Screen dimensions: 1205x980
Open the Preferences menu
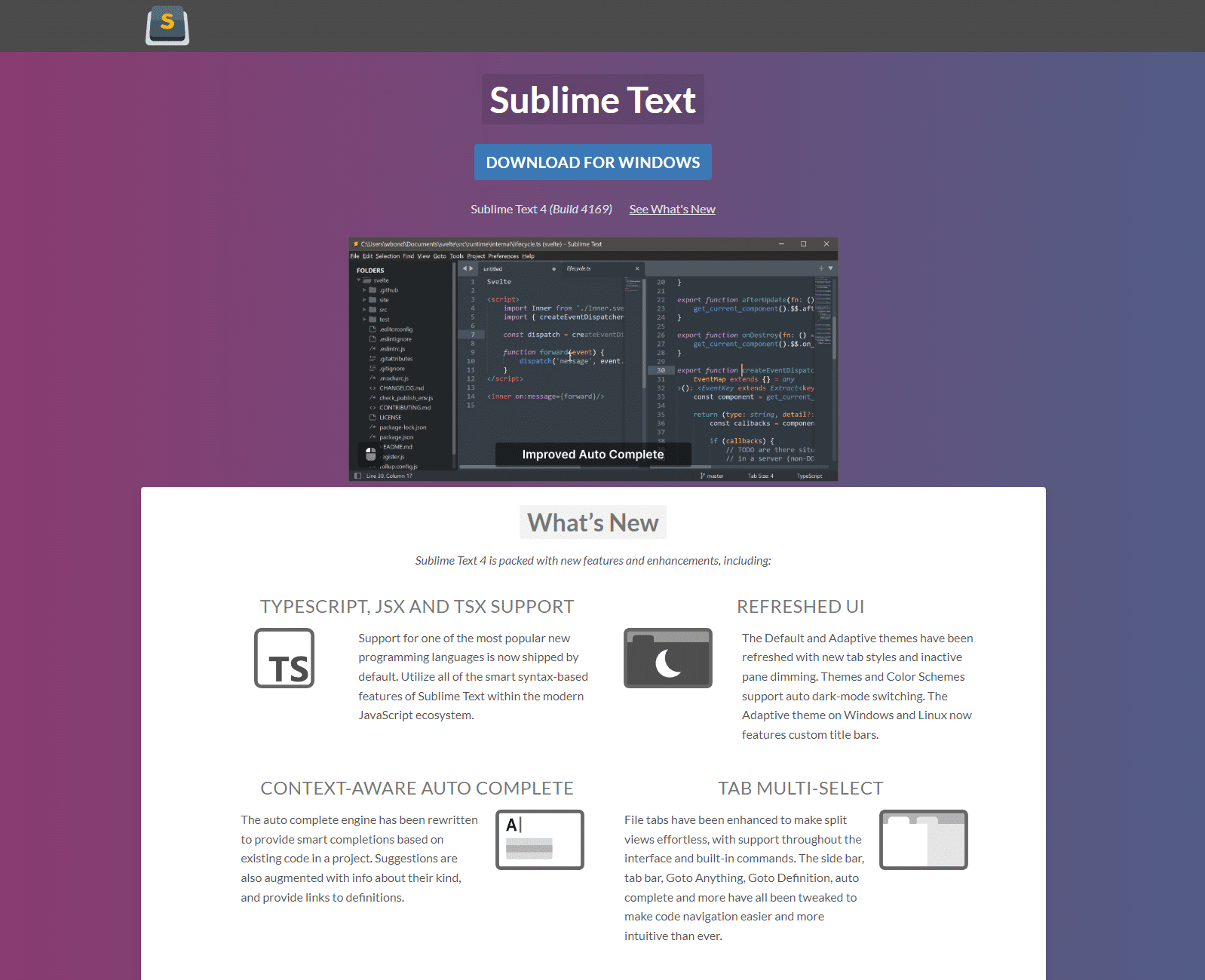[504, 256]
